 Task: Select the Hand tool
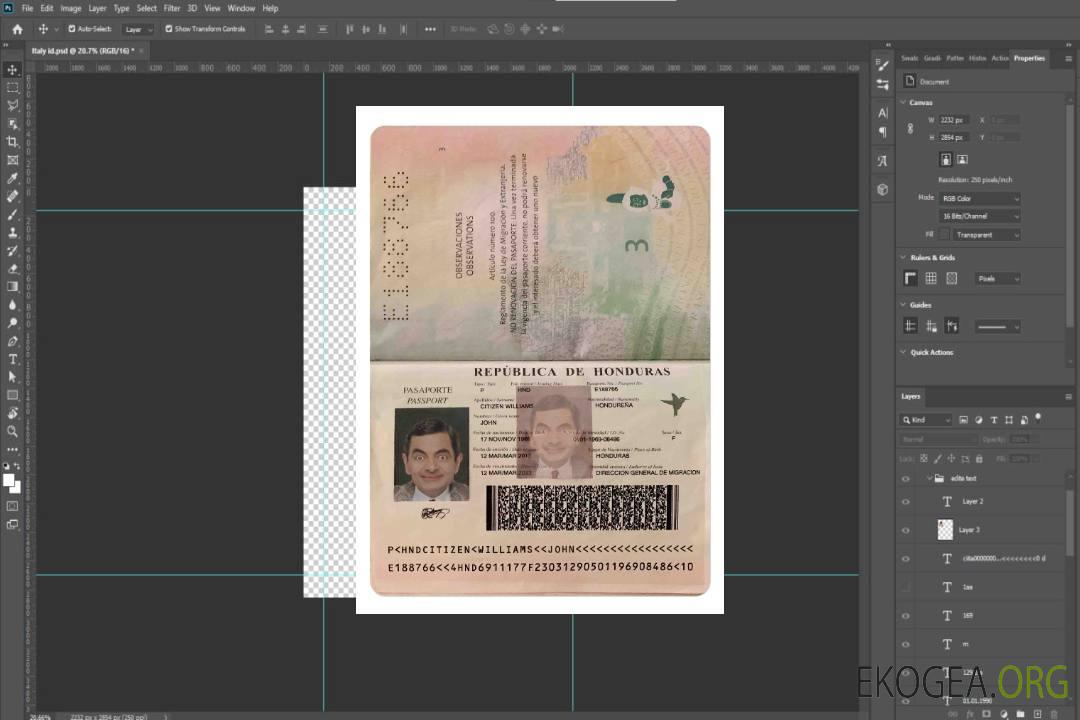12,413
